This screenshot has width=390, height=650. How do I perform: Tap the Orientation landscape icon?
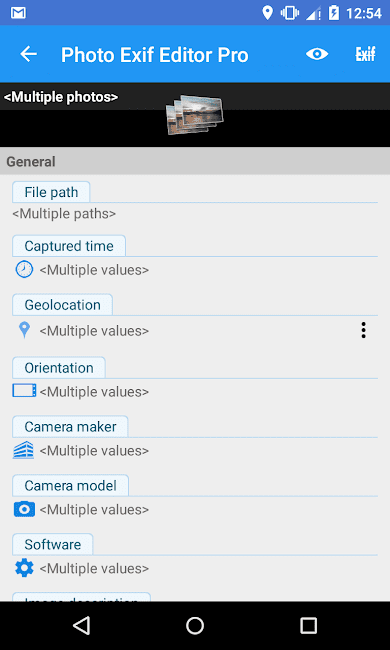pos(24,391)
